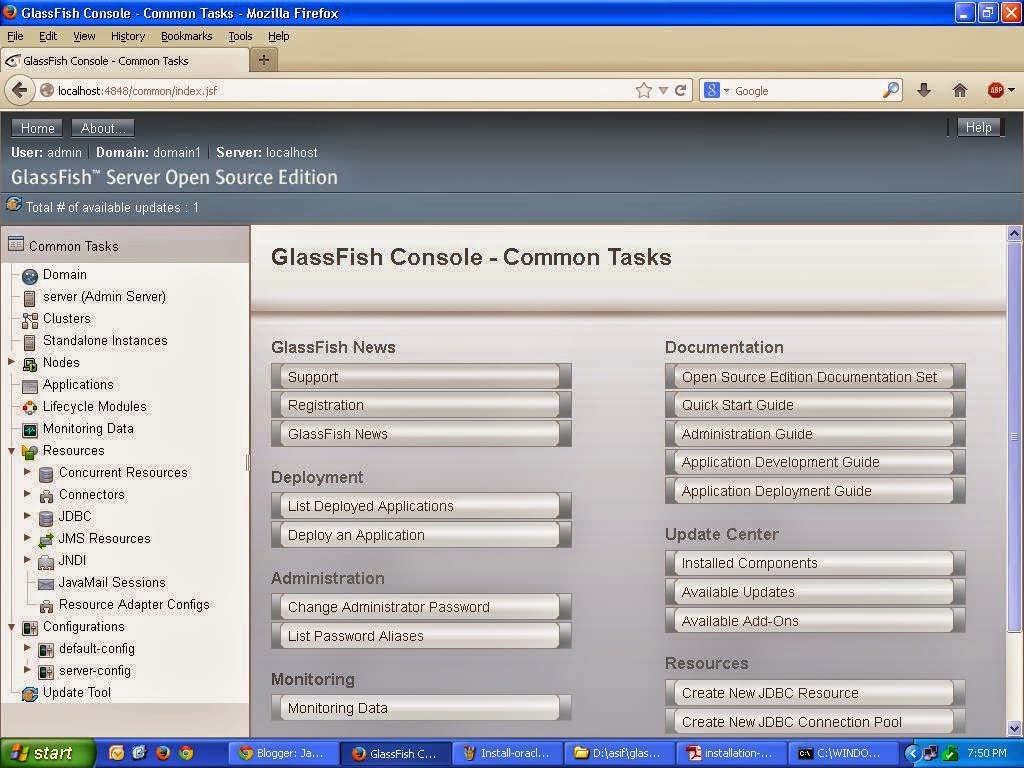Image resolution: width=1024 pixels, height=768 pixels.
Task: Click the Resources folder icon
Action: point(29,451)
